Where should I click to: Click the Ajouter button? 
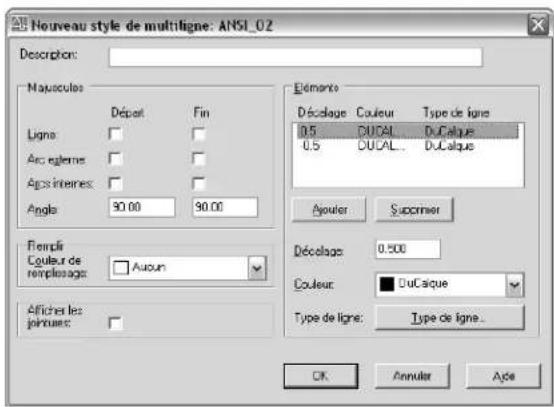[x=329, y=210]
